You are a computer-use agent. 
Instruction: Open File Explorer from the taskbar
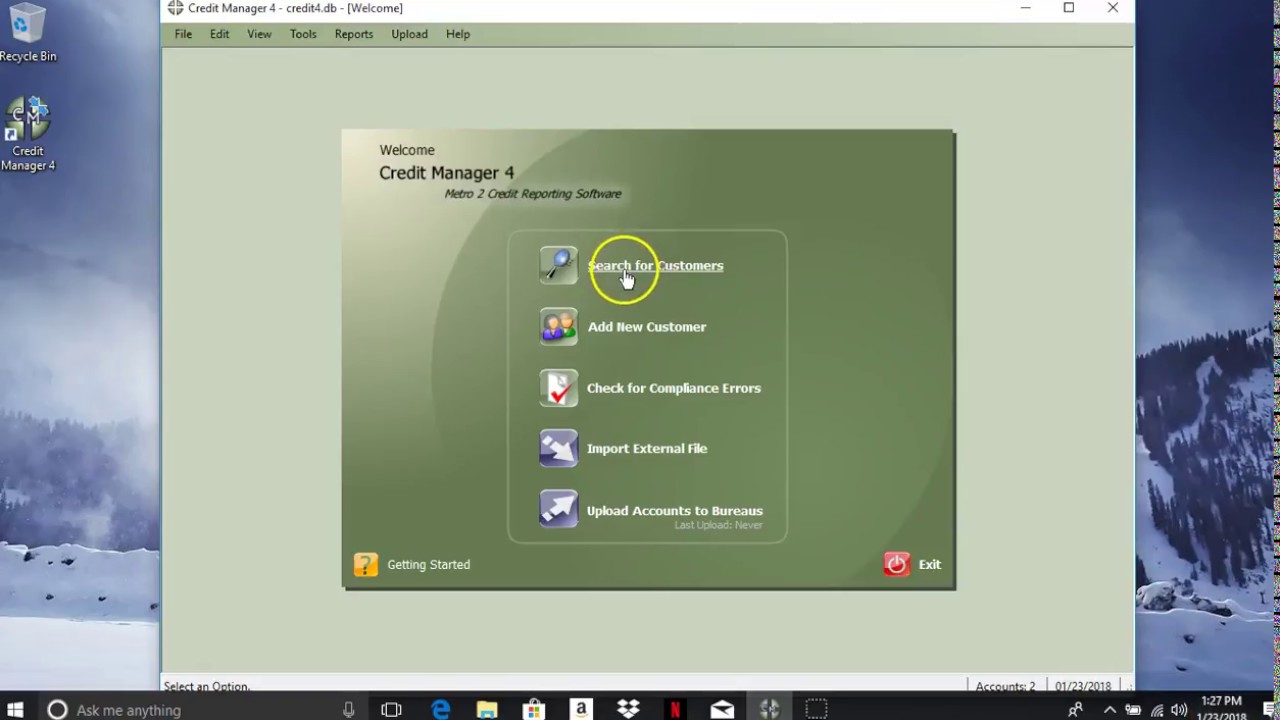click(487, 710)
